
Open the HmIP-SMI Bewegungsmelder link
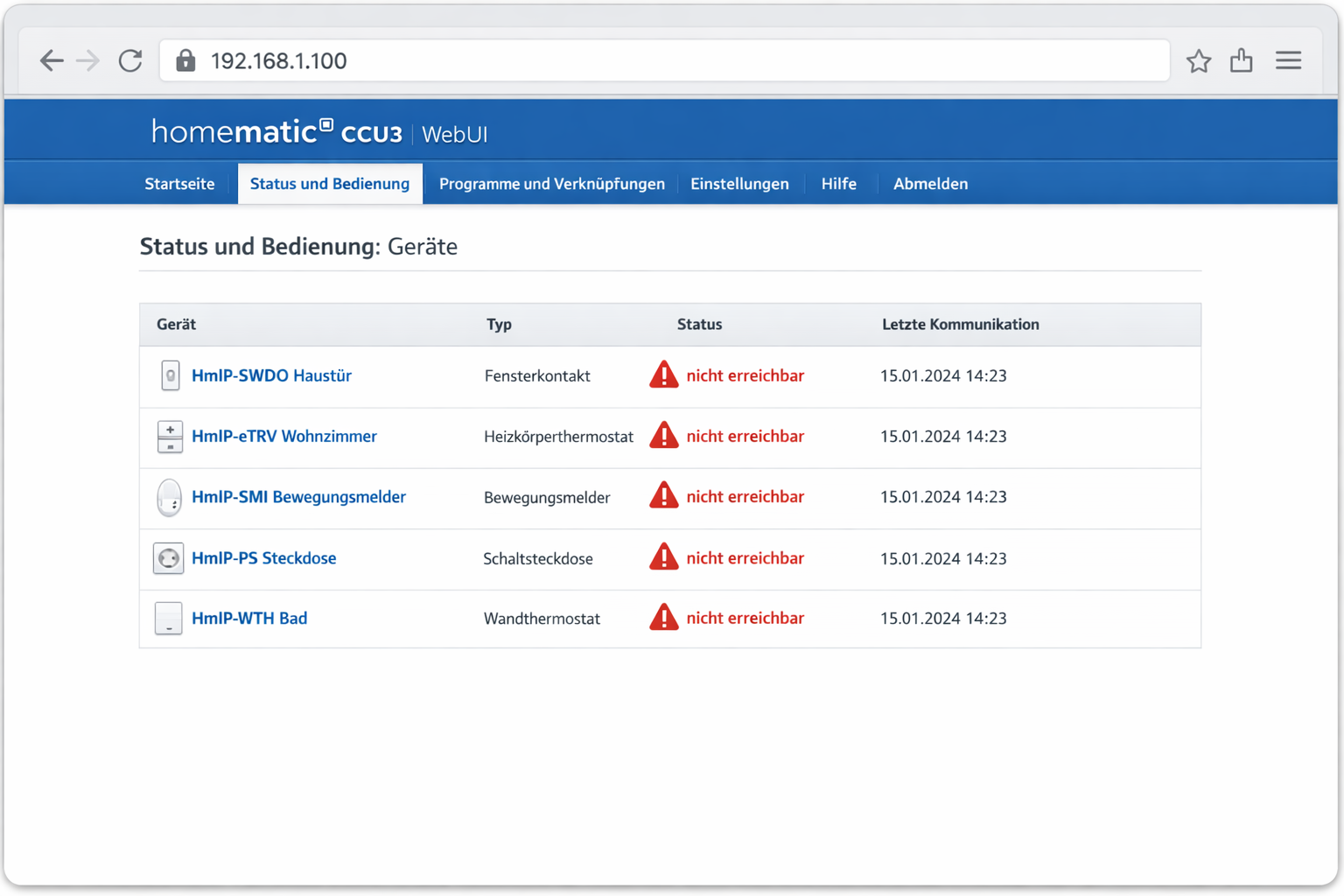(298, 497)
